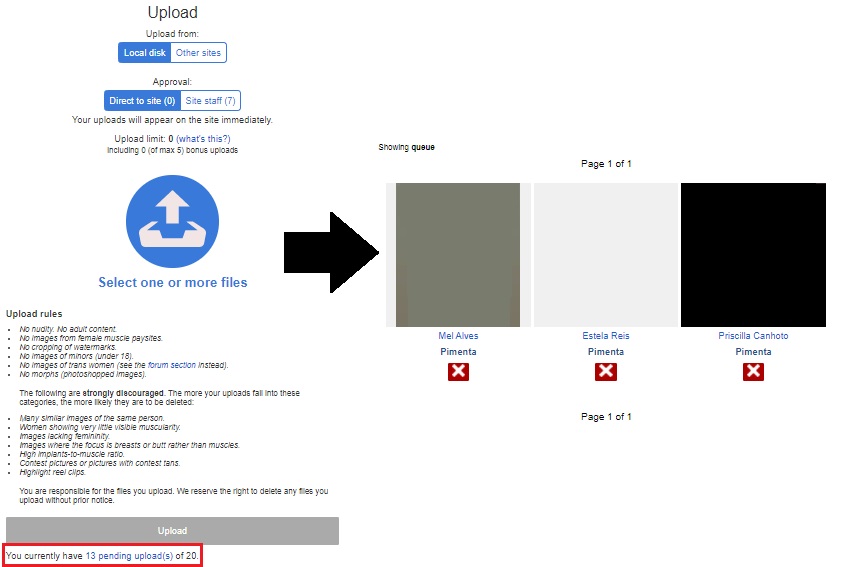
Task: Open Pimenta uploader link below Mel Alves
Action: pyautogui.click(x=458, y=352)
